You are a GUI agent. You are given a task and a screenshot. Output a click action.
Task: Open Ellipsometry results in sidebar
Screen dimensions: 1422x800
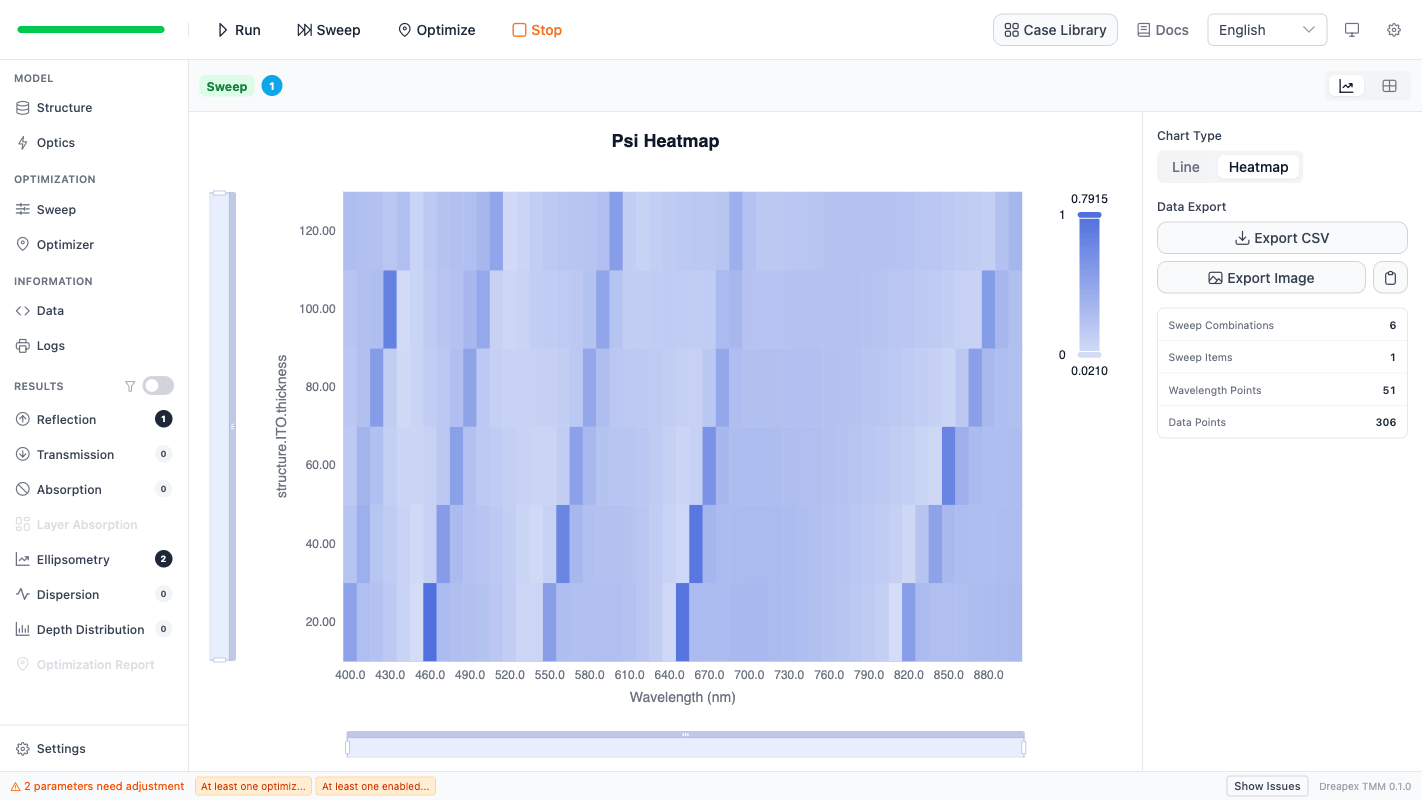point(73,560)
